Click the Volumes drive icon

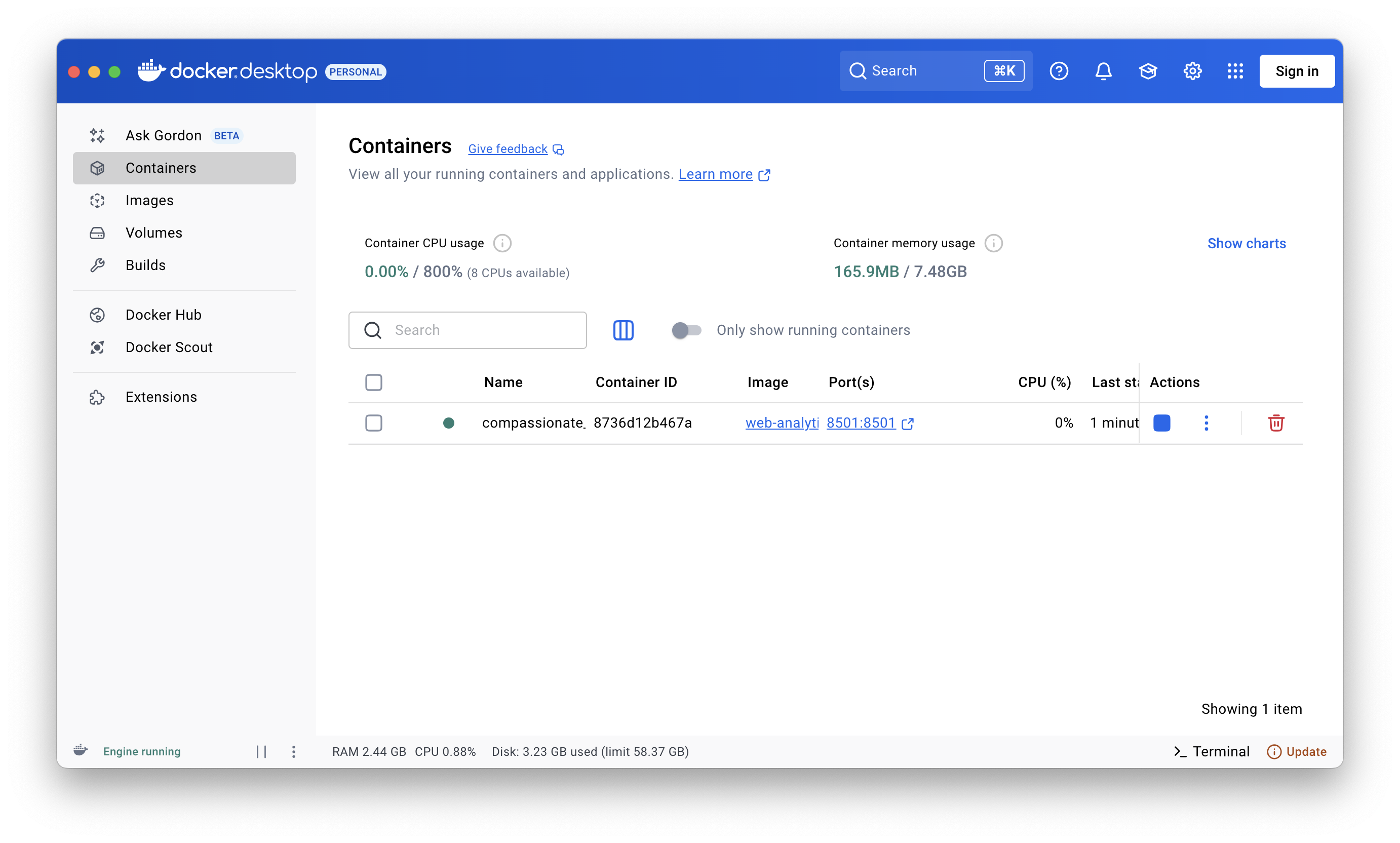[x=97, y=233]
